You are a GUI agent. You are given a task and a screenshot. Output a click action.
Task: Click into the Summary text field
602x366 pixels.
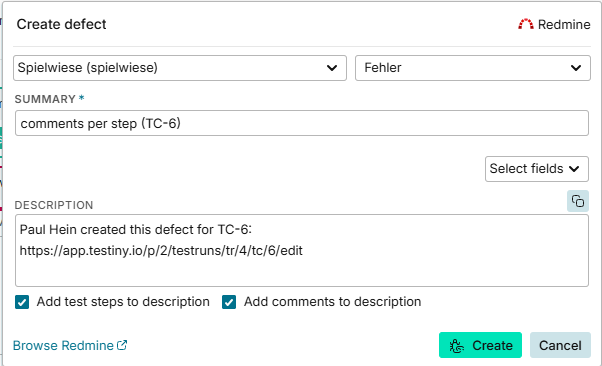click(302, 123)
